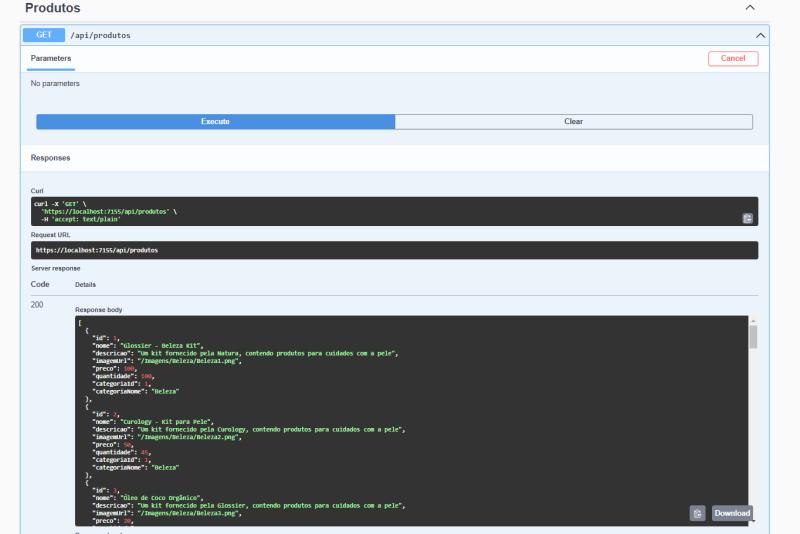Click the GET method badge
Screen dimensions: 800x534
(44, 35)
